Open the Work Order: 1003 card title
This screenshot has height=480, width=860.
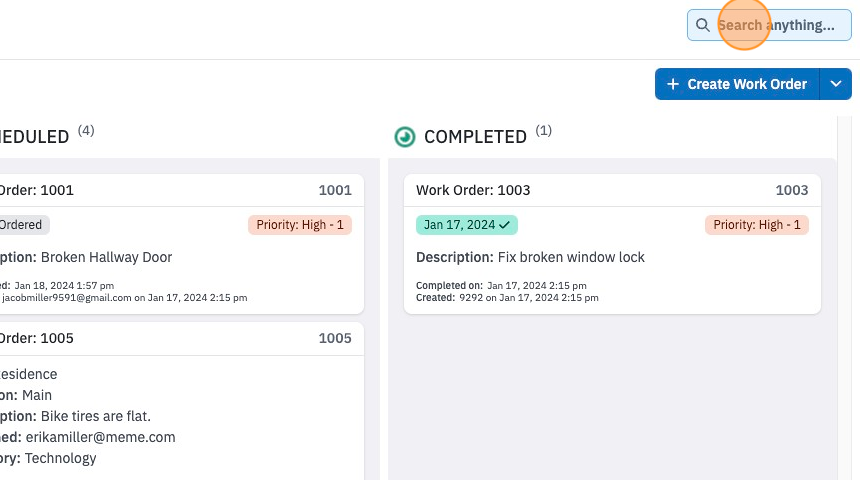pos(473,190)
